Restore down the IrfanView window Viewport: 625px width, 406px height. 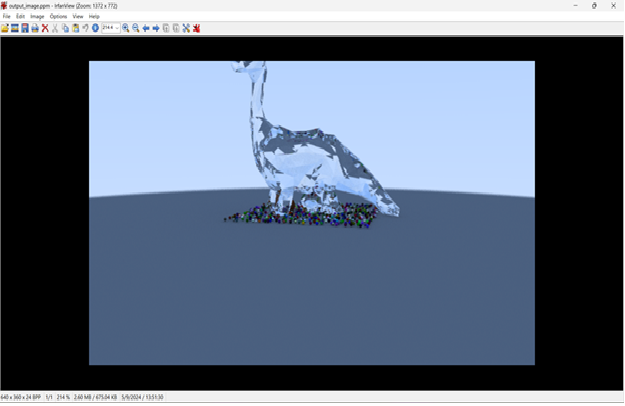tap(594, 6)
